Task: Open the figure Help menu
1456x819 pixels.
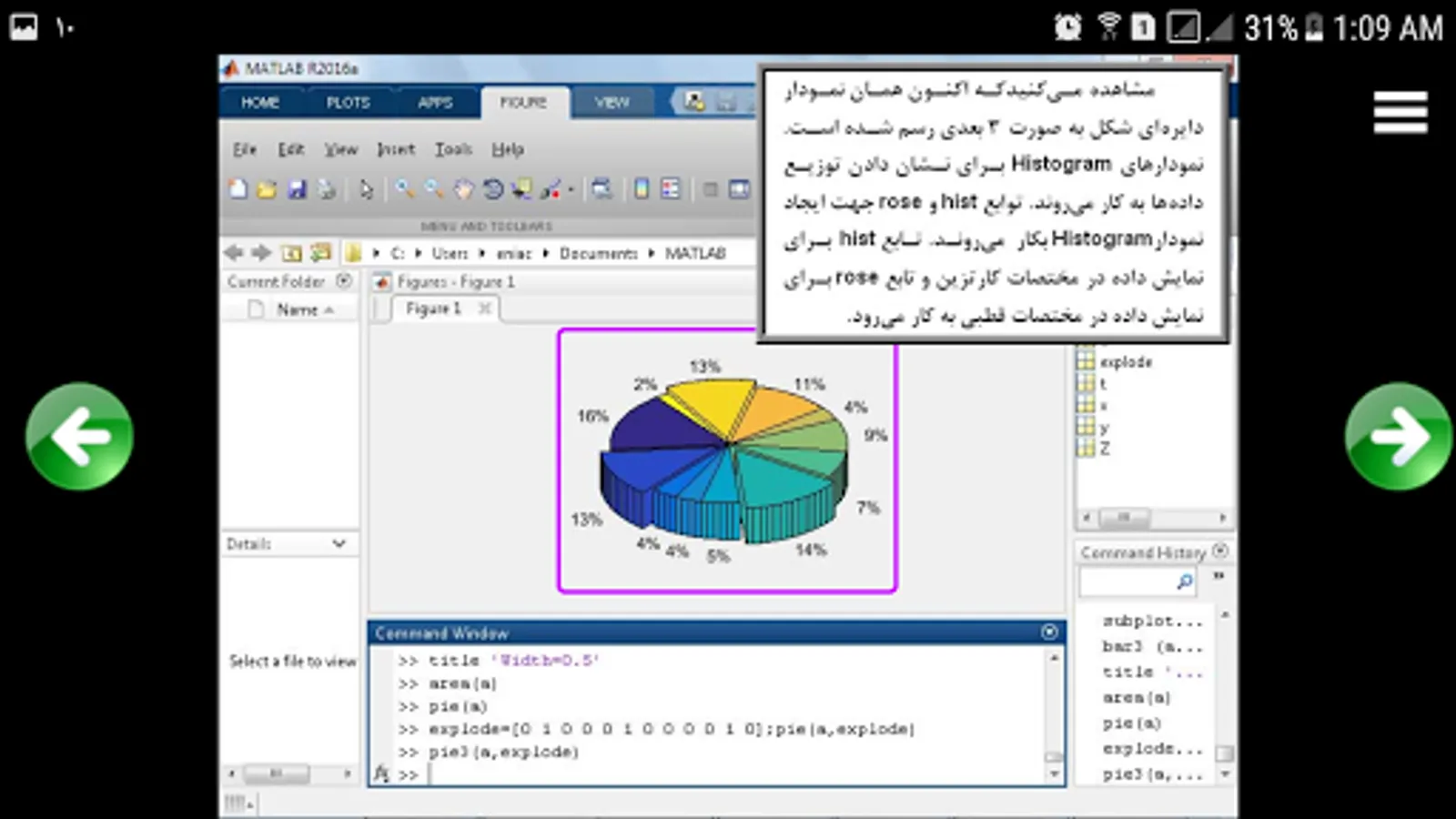Action: point(508,149)
